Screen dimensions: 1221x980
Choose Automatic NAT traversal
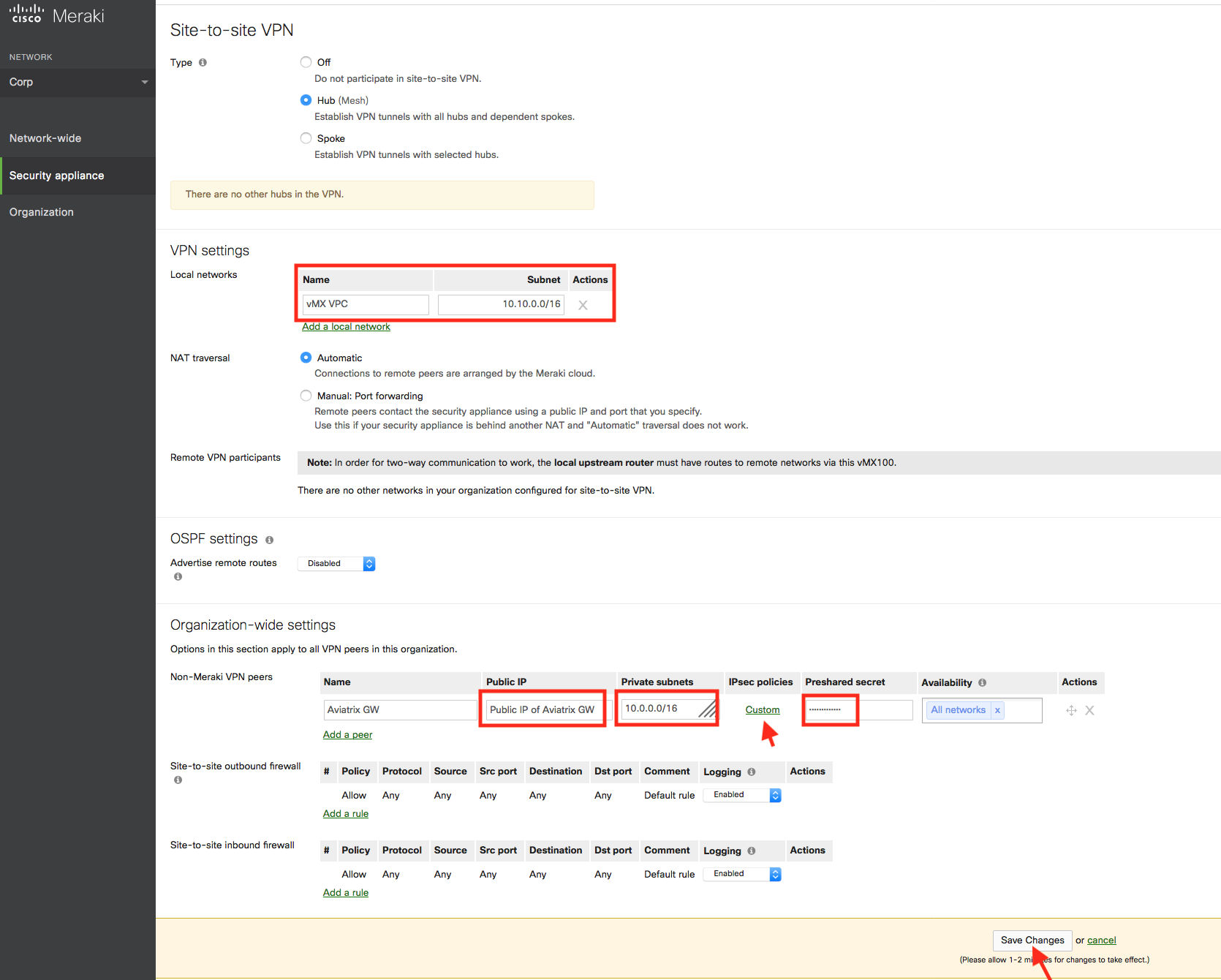[306, 358]
